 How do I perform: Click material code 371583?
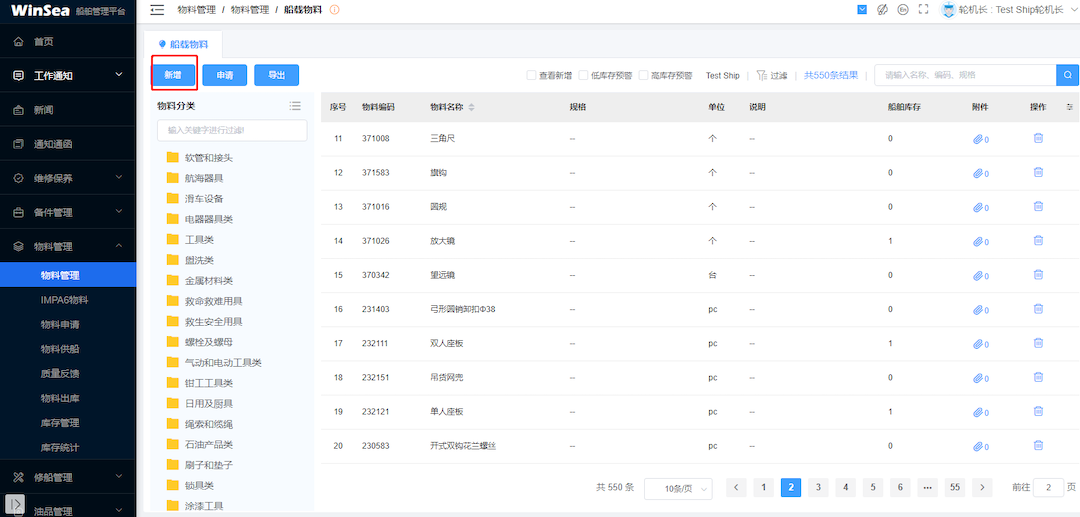[x=376, y=173]
